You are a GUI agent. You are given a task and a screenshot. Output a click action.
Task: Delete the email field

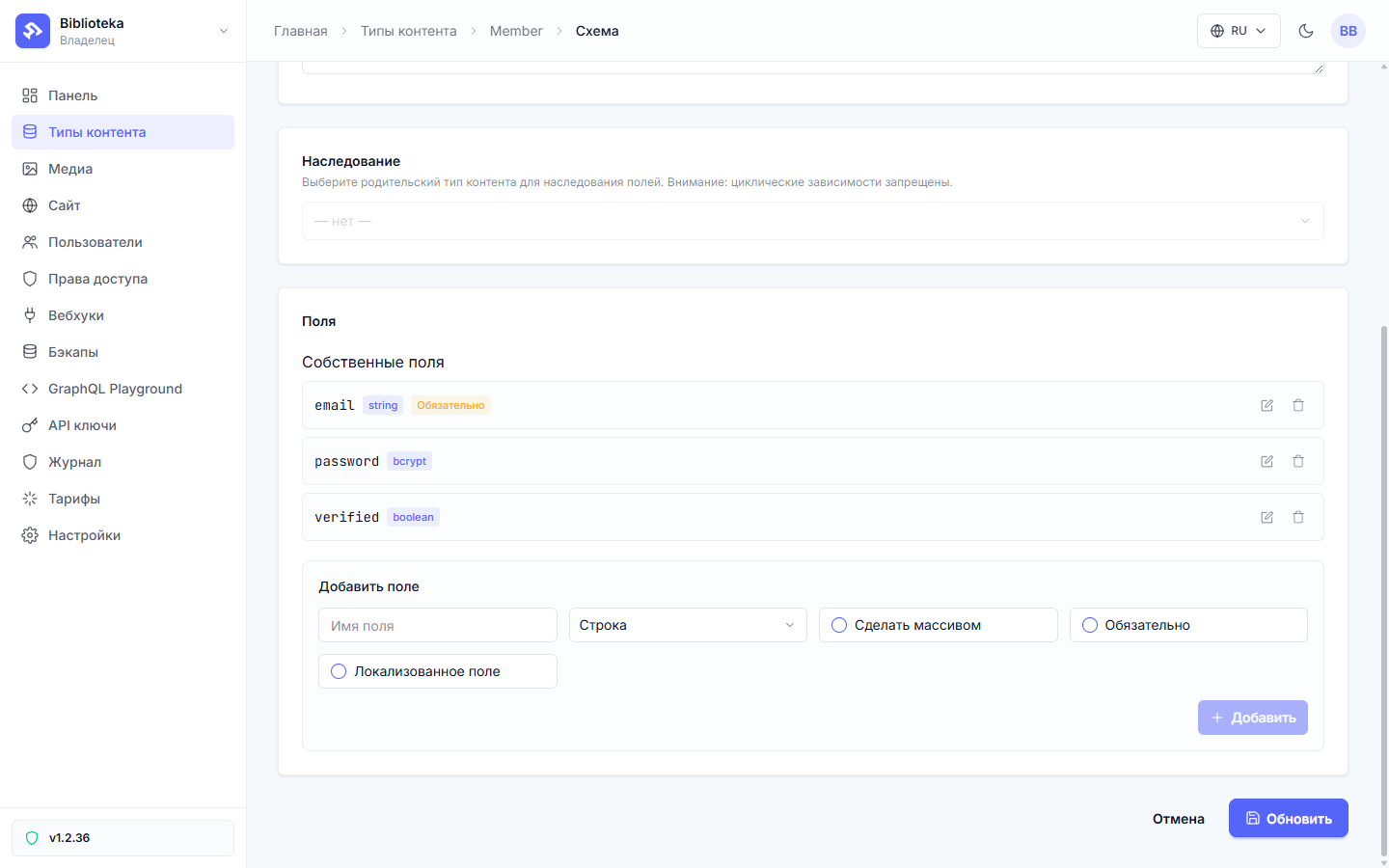pyautogui.click(x=1298, y=405)
